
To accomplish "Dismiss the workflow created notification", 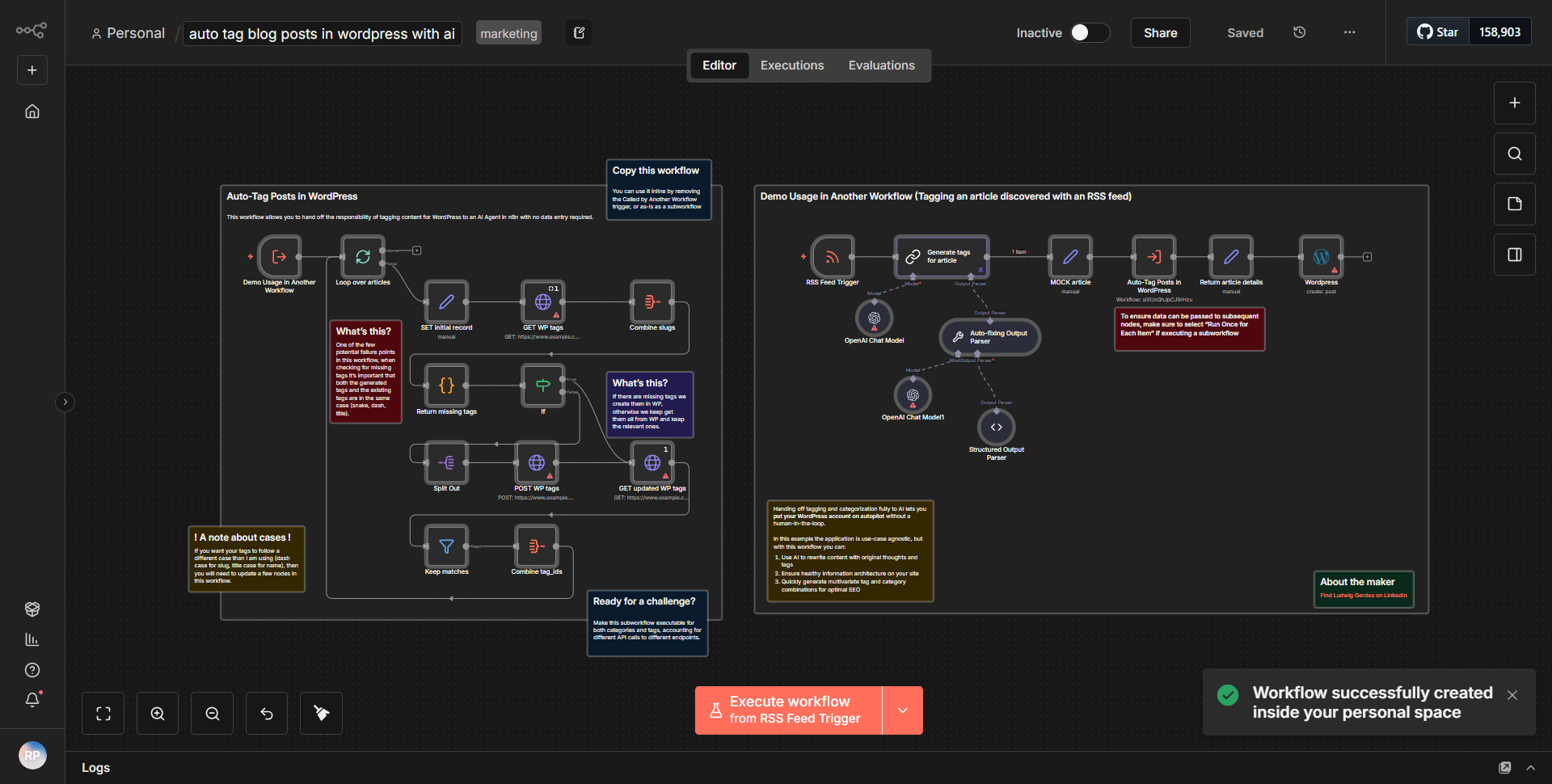I will (1512, 695).
